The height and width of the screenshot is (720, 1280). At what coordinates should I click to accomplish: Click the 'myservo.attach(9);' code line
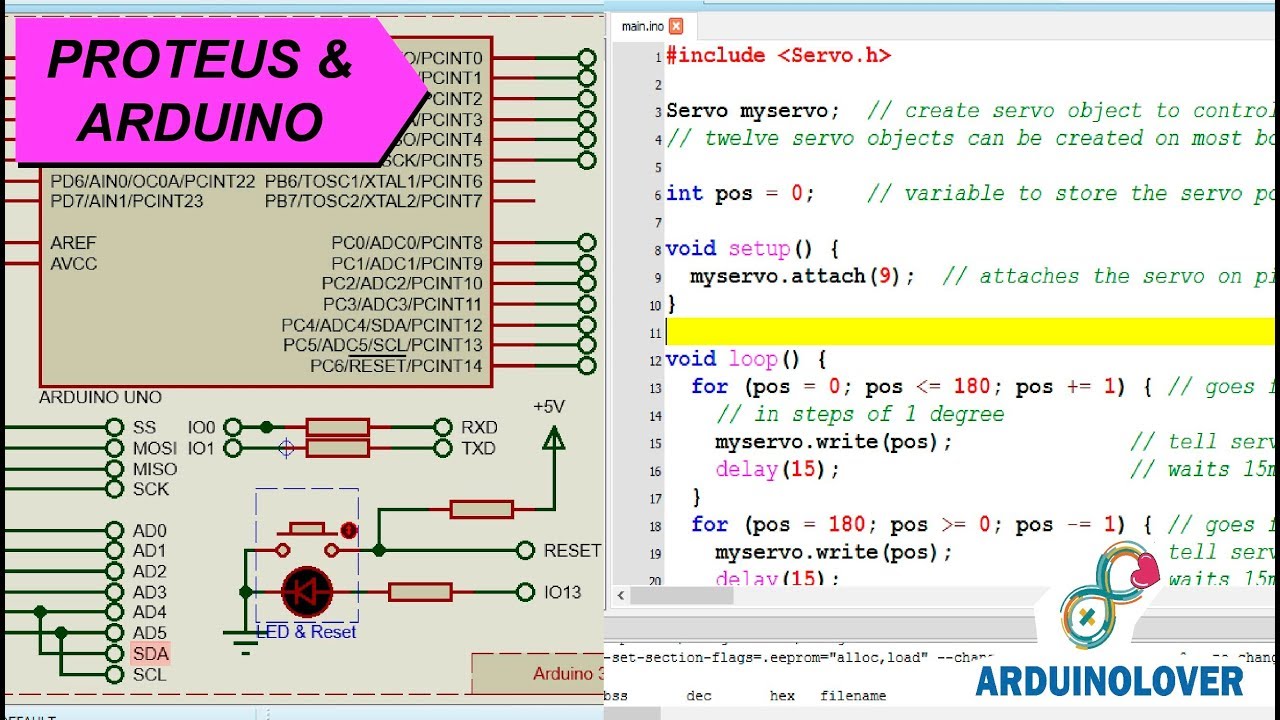[803, 276]
